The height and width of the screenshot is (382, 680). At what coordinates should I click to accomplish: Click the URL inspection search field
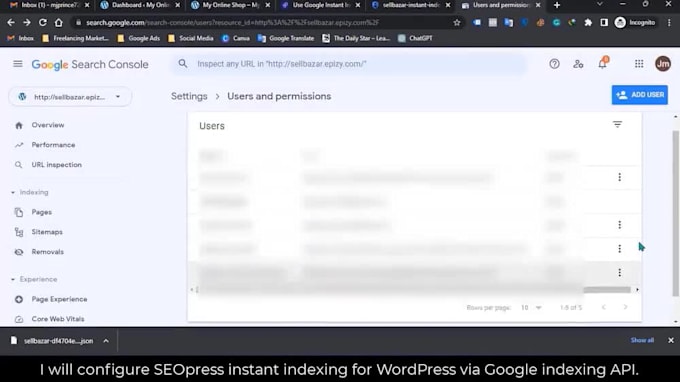click(349, 64)
